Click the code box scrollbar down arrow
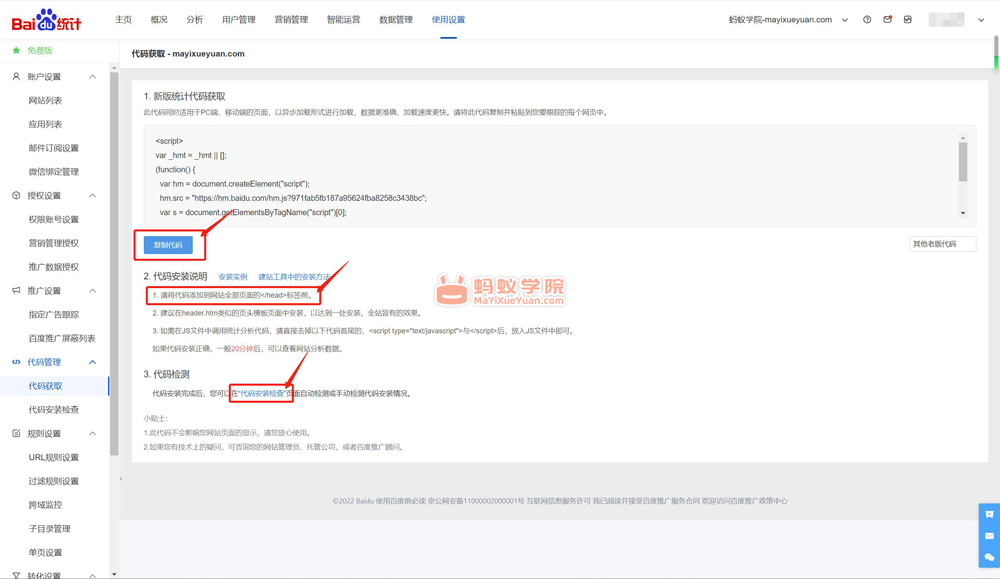Viewport: 1000px width, 579px height. pyautogui.click(x=963, y=213)
